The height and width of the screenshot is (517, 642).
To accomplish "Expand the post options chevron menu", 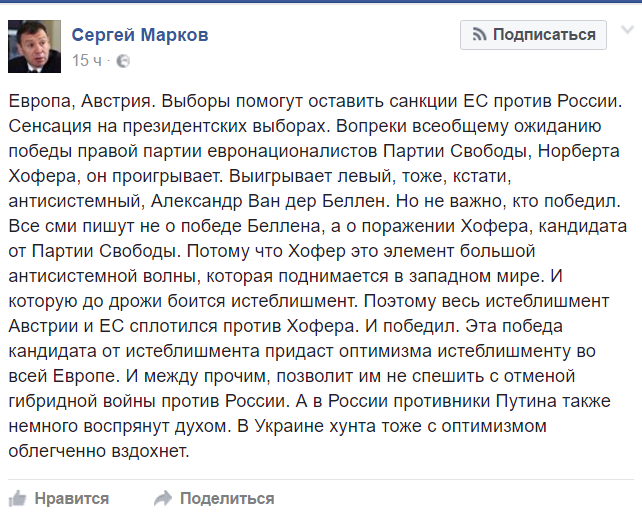I will [x=627, y=30].
